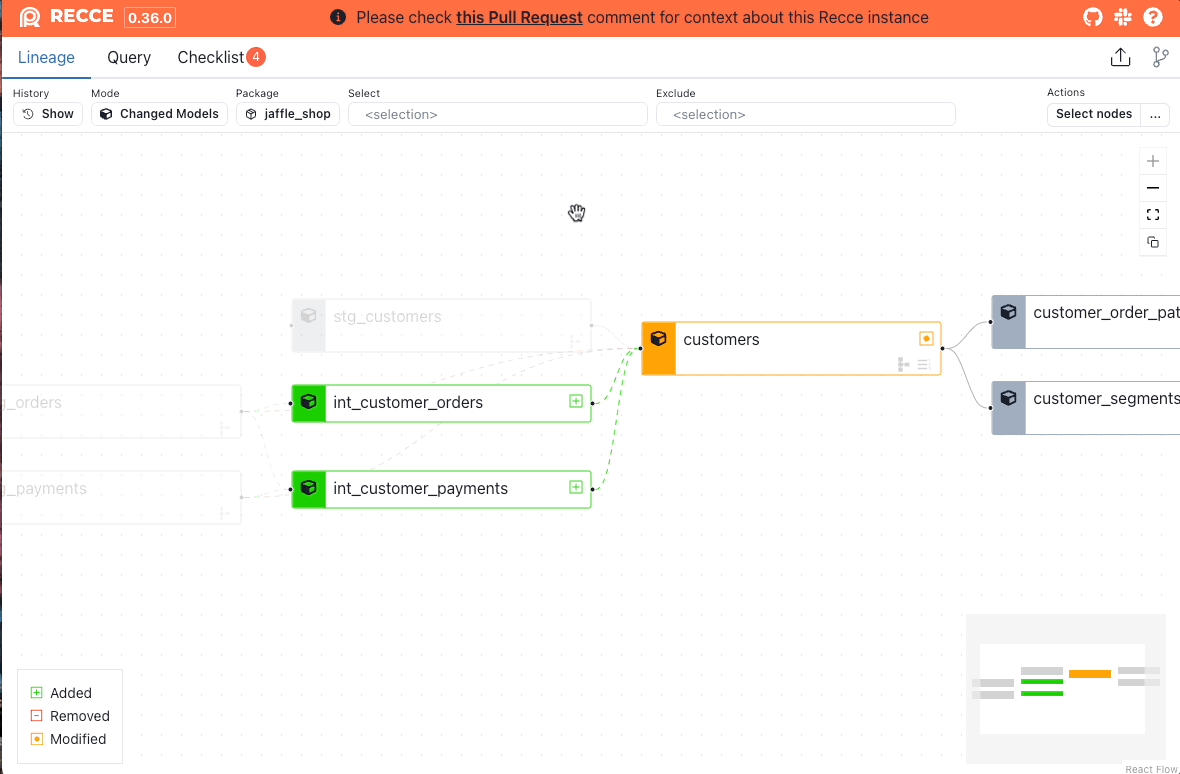Click the Select nodes button
The width and height of the screenshot is (1180, 774).
pyautogui.click(x=1094, y=114)
